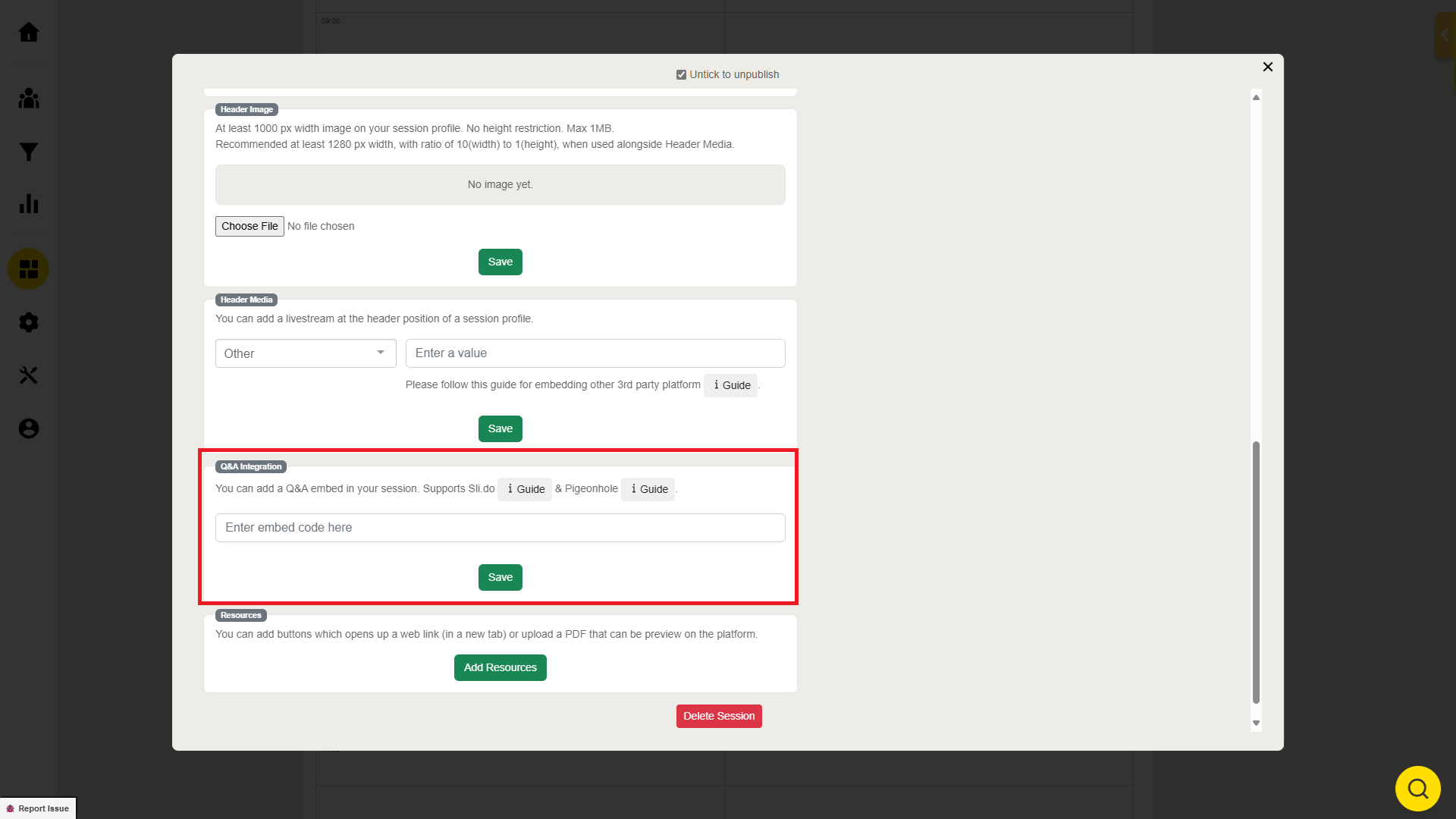Open the Home icon in sidebar

29,32
